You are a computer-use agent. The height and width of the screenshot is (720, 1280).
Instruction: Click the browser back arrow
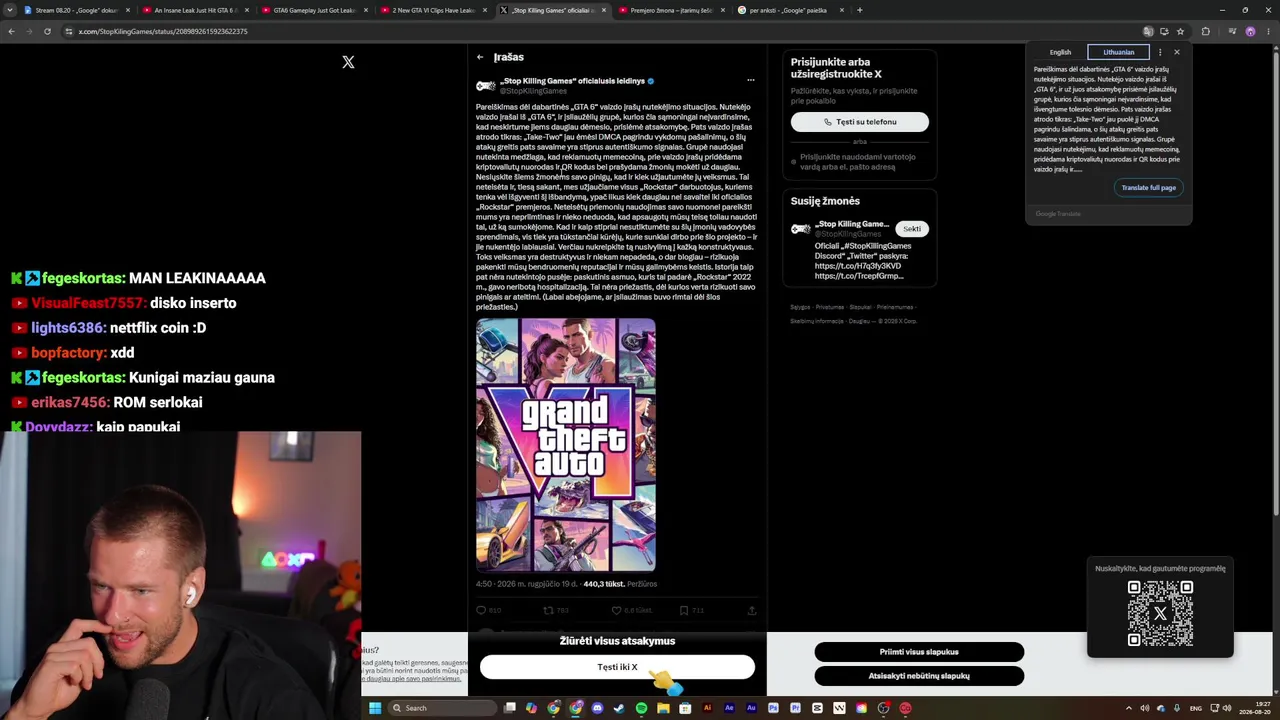pos(11,31)
